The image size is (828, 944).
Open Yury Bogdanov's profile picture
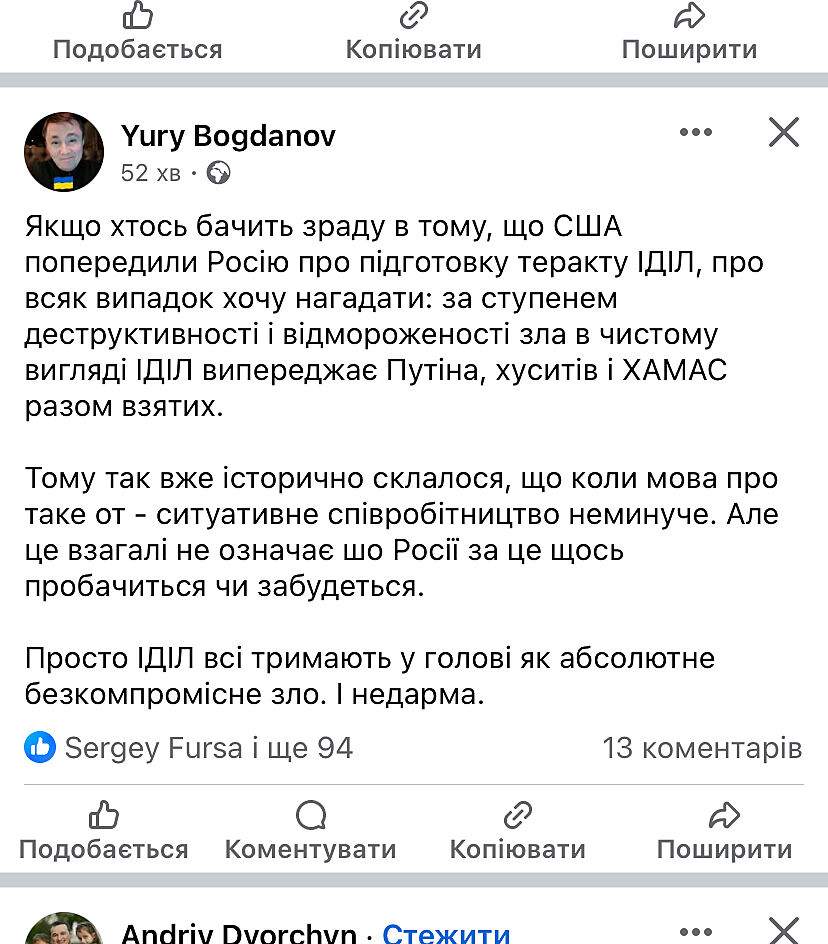click(x=64, y=152)
